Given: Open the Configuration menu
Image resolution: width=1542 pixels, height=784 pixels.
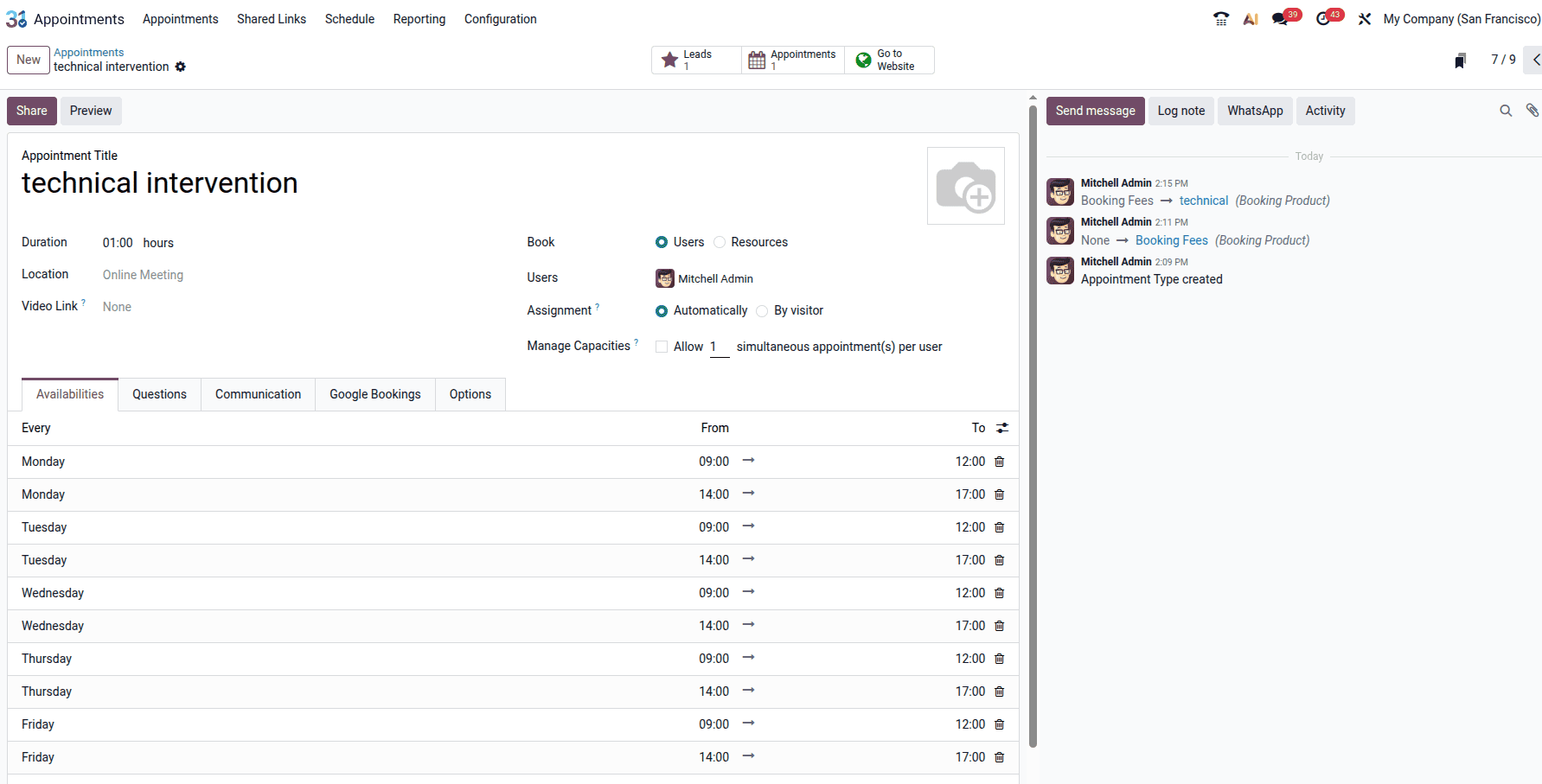Looking at the screenshot, I should (500, 19).
